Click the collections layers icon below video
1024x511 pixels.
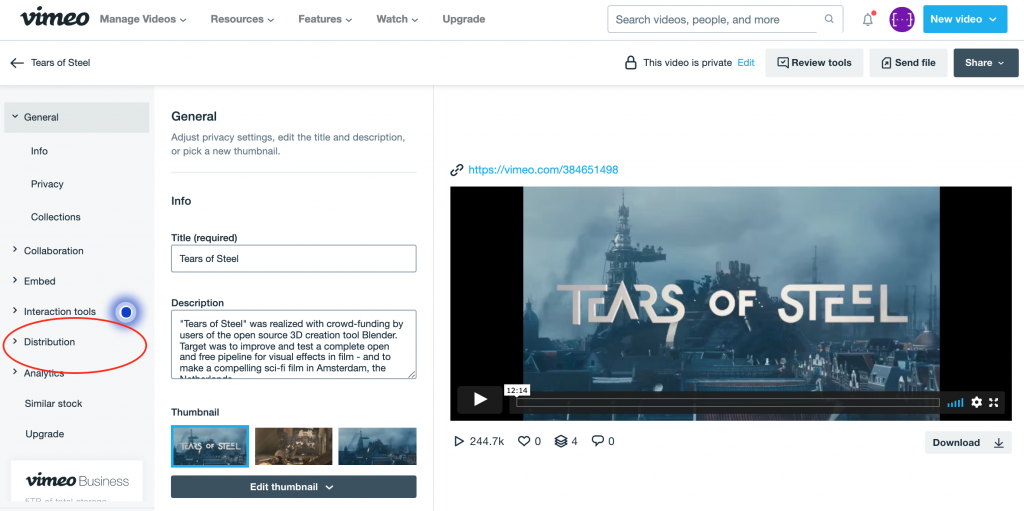pyautogui.click(x=560, y=441)
